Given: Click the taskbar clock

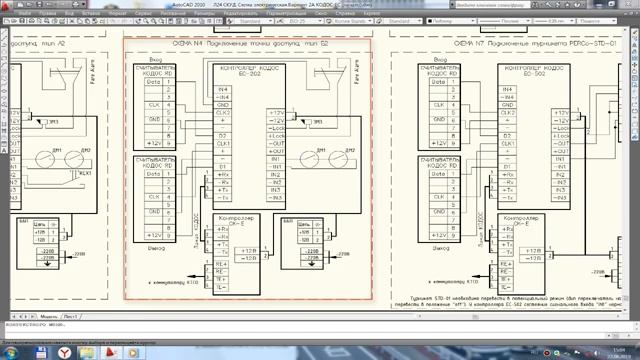Looking at the screenshot, I should [x=618, y=353].
